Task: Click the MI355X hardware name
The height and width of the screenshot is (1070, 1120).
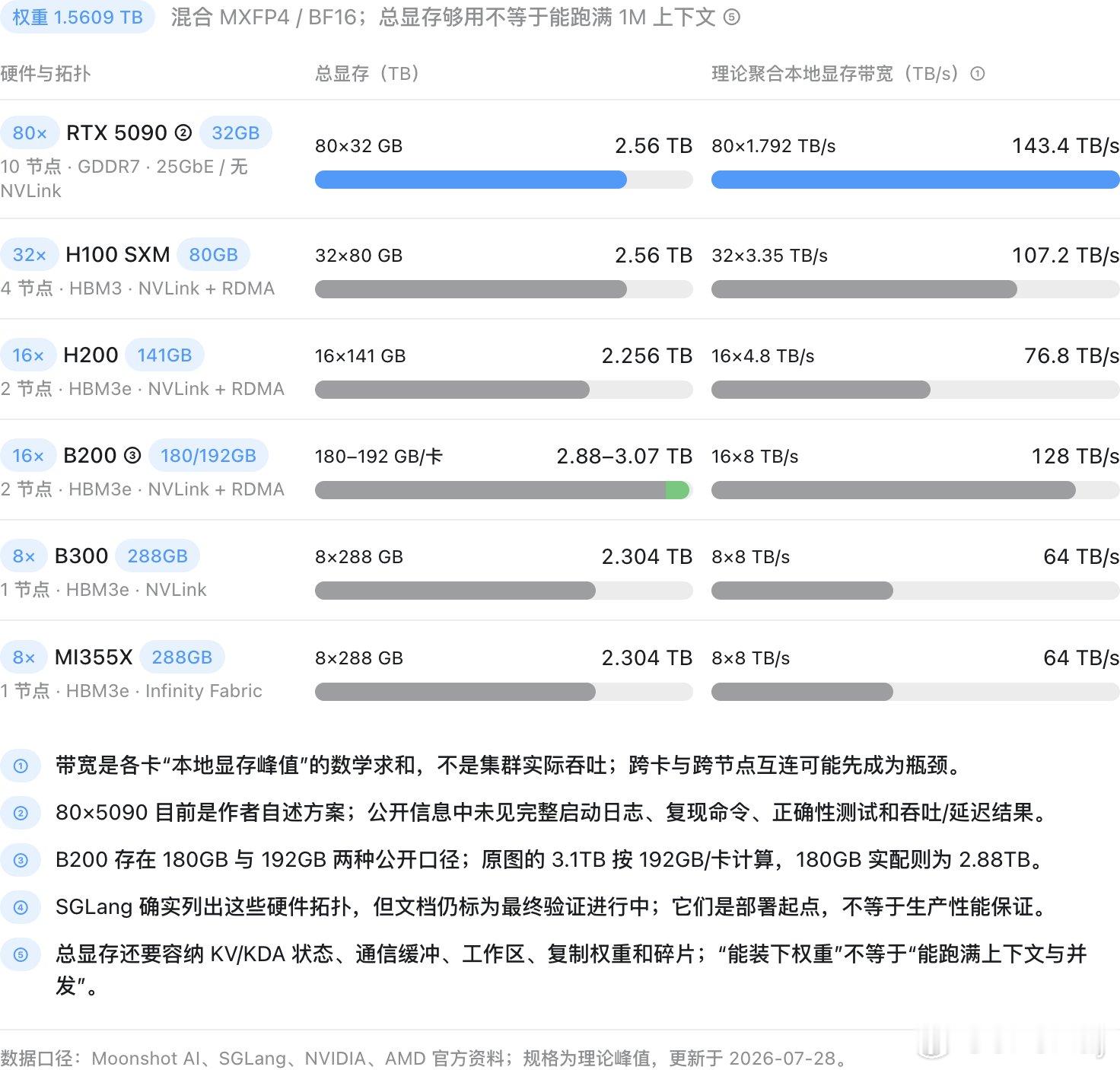Action: click(94, 658)
